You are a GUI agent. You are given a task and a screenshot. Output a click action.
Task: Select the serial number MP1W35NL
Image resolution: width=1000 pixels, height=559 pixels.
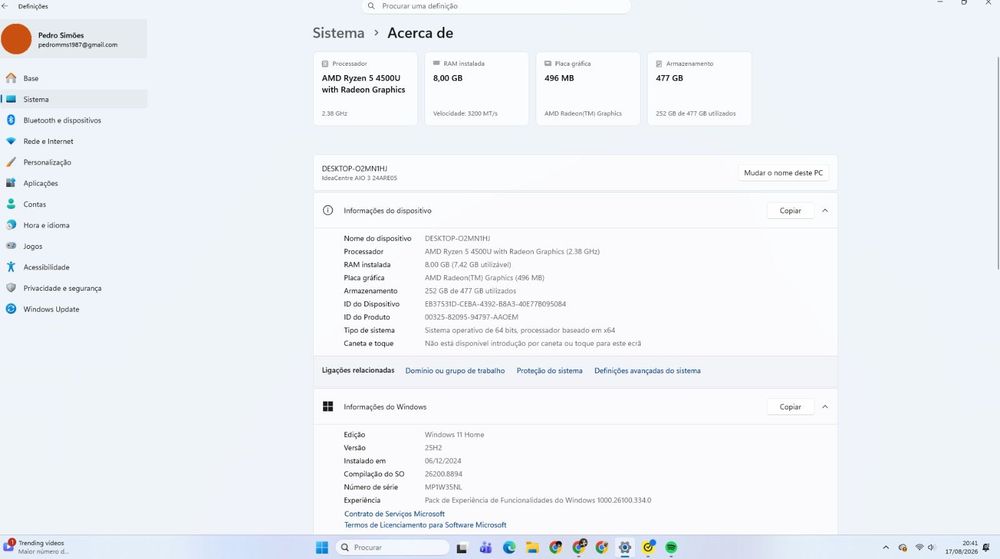pos(443,488)
